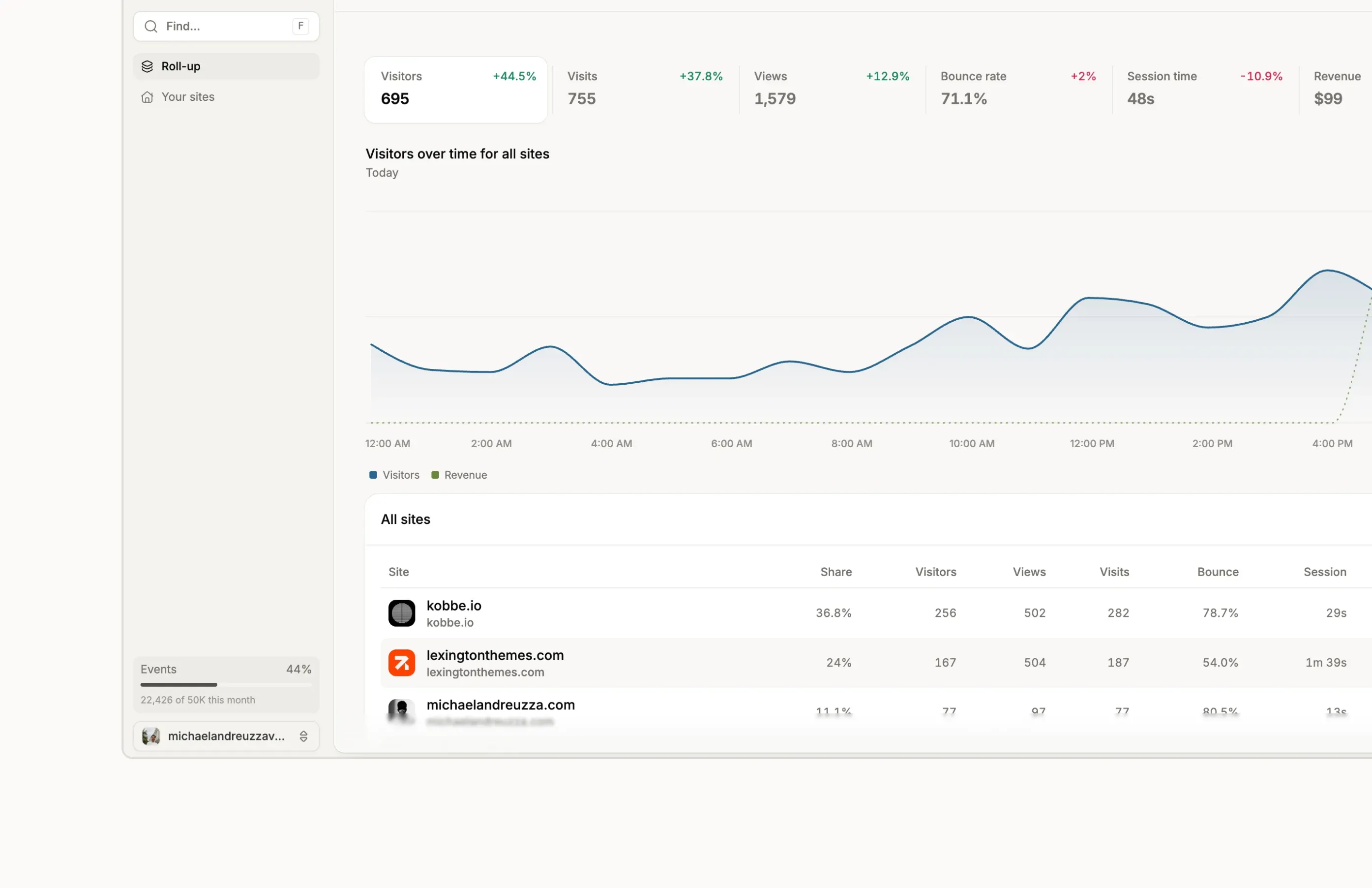The width and height of the screenshot is (1372, 888).
Task: Open the account switcher chevrons
Action: tap(304, 736)
